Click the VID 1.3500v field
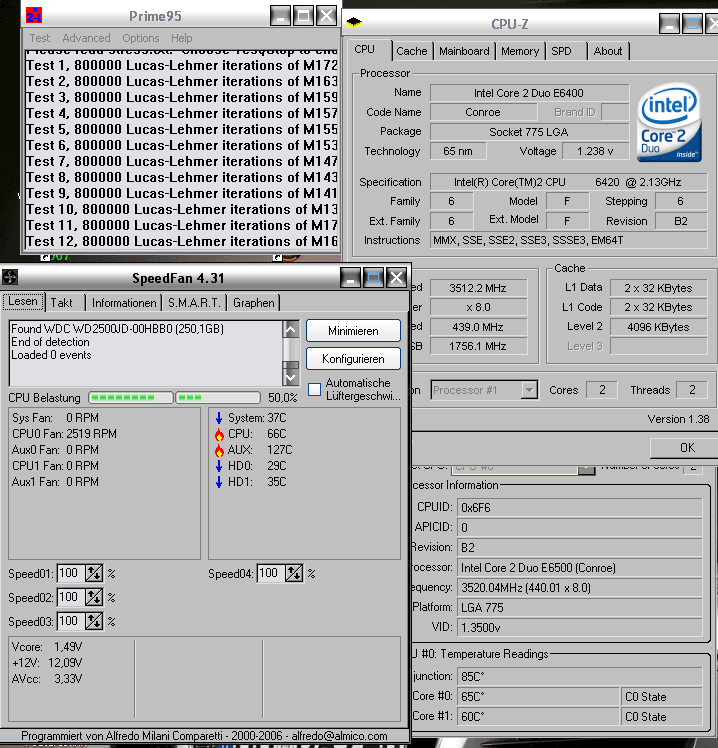This screenshot has height=748, width=718. (x=579, y=628)
